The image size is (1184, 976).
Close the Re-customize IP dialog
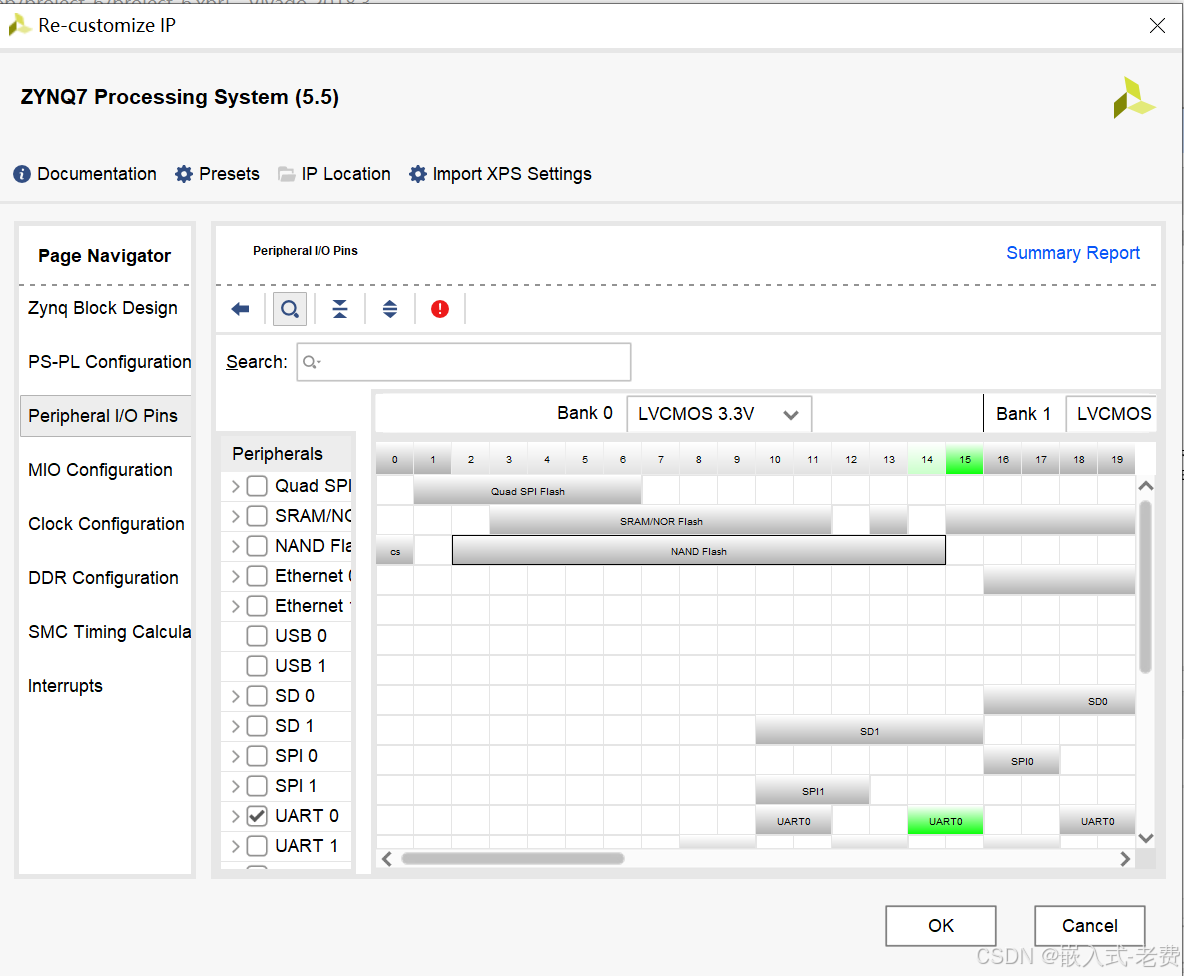pos(1157,26)
